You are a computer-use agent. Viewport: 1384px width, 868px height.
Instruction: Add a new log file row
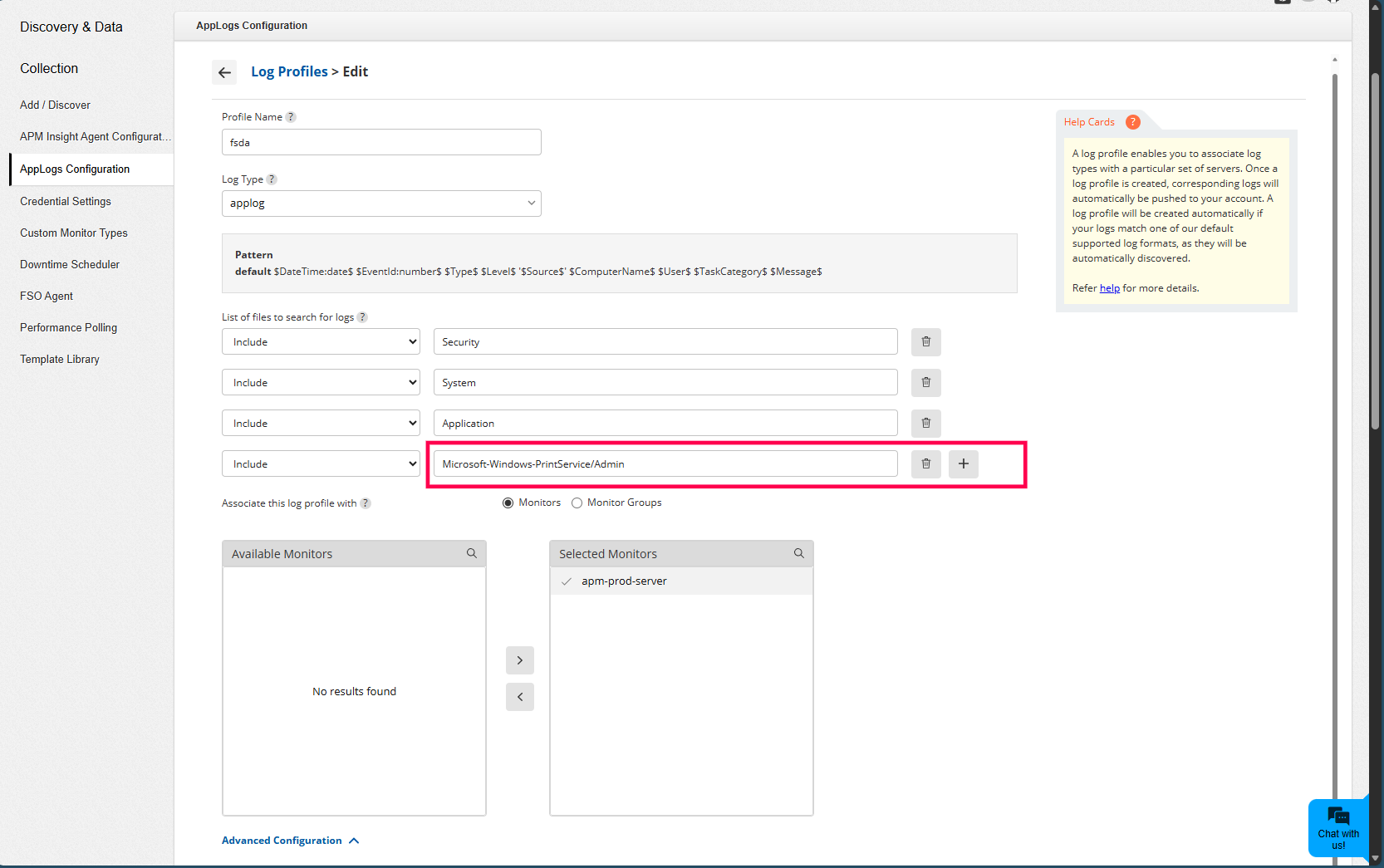[x=963, y=464]
